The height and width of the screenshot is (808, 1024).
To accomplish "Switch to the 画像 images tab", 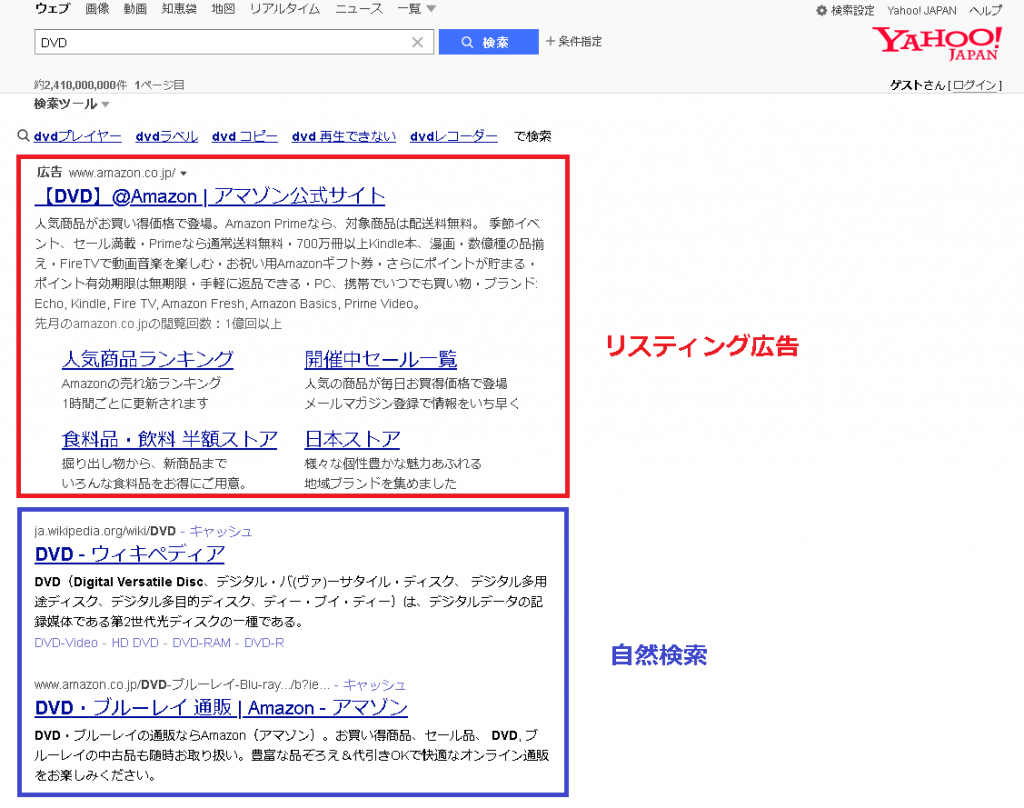I will (97, 8).
